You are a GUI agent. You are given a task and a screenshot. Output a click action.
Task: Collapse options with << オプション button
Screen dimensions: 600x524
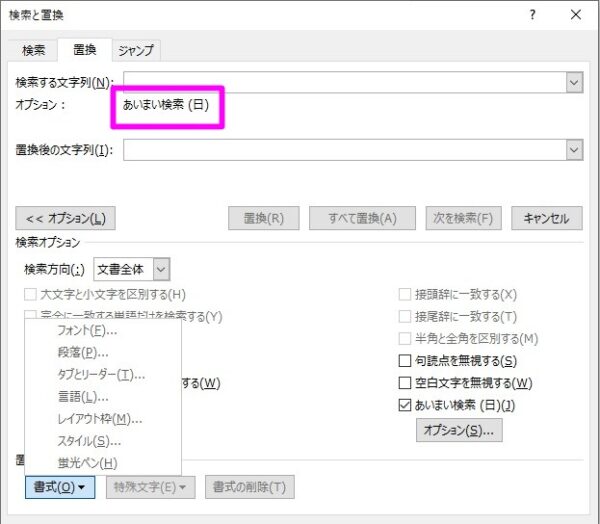point(65,218)
